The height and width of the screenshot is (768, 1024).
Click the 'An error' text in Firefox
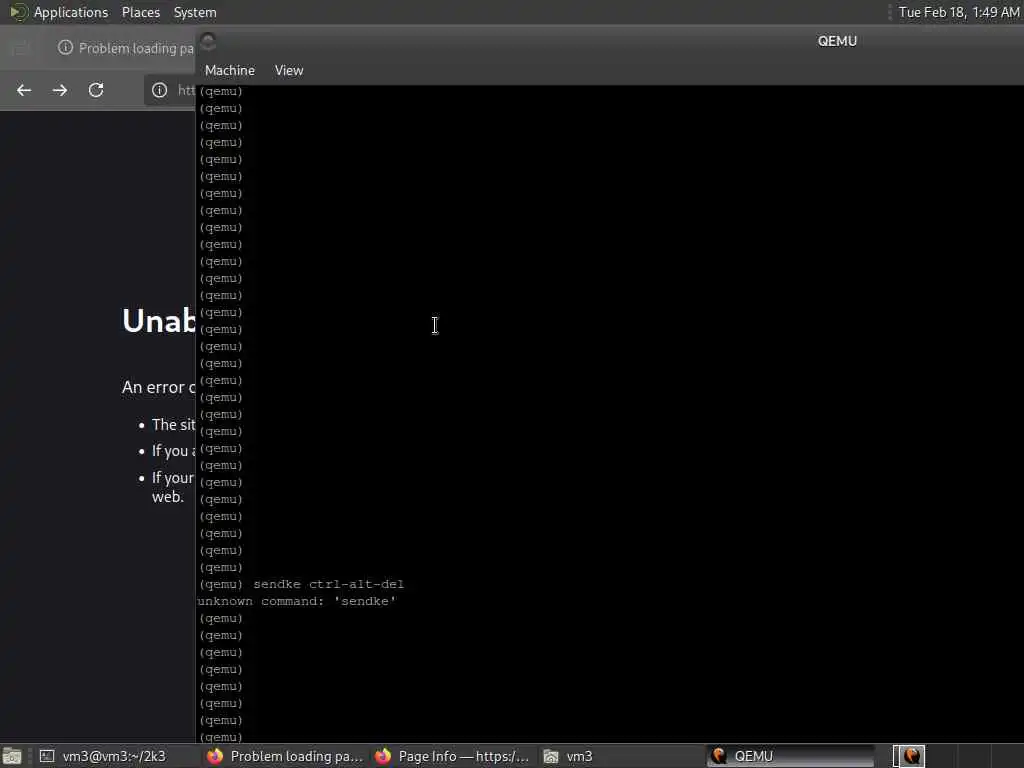tap(159, 387)
